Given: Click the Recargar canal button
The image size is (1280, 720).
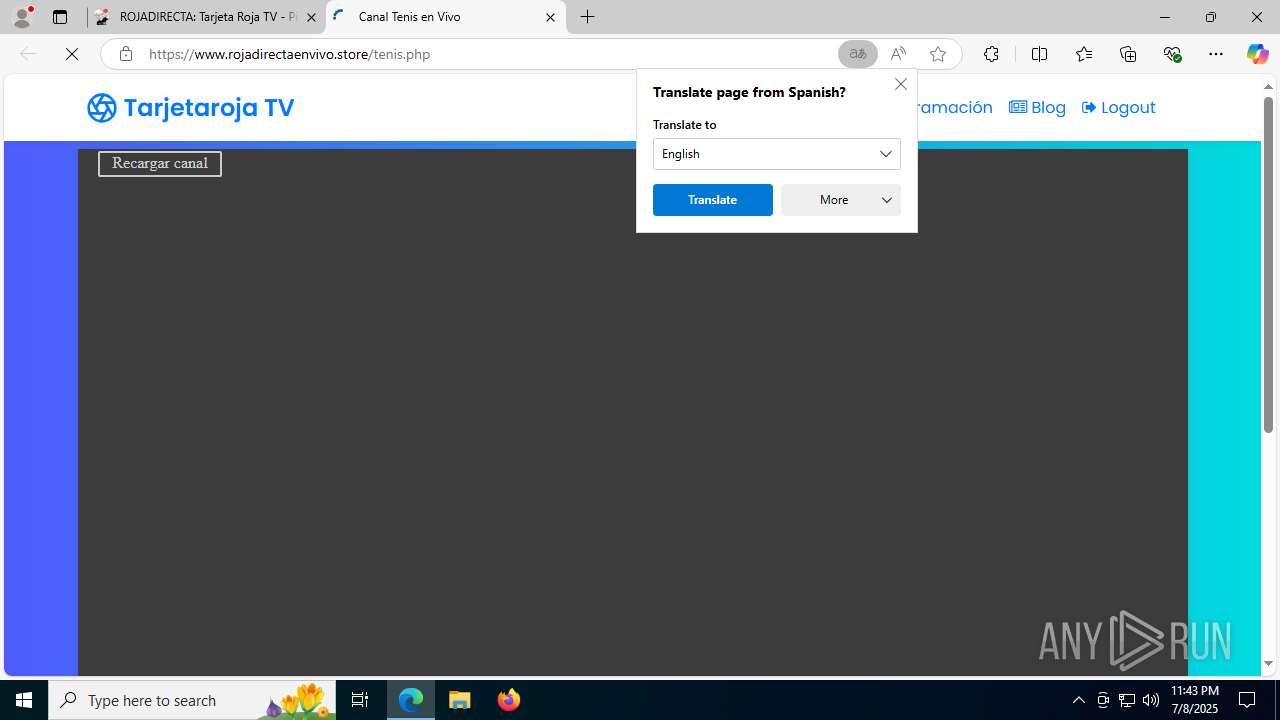Looking at the screenshot, I should pyautogui.click(x=160, y=163).
